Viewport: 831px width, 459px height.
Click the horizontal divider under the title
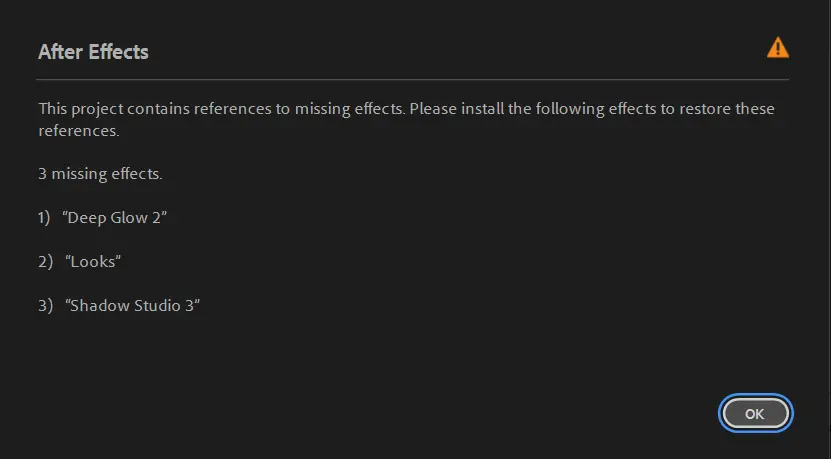pyautogui.click(x=412, y=79)
